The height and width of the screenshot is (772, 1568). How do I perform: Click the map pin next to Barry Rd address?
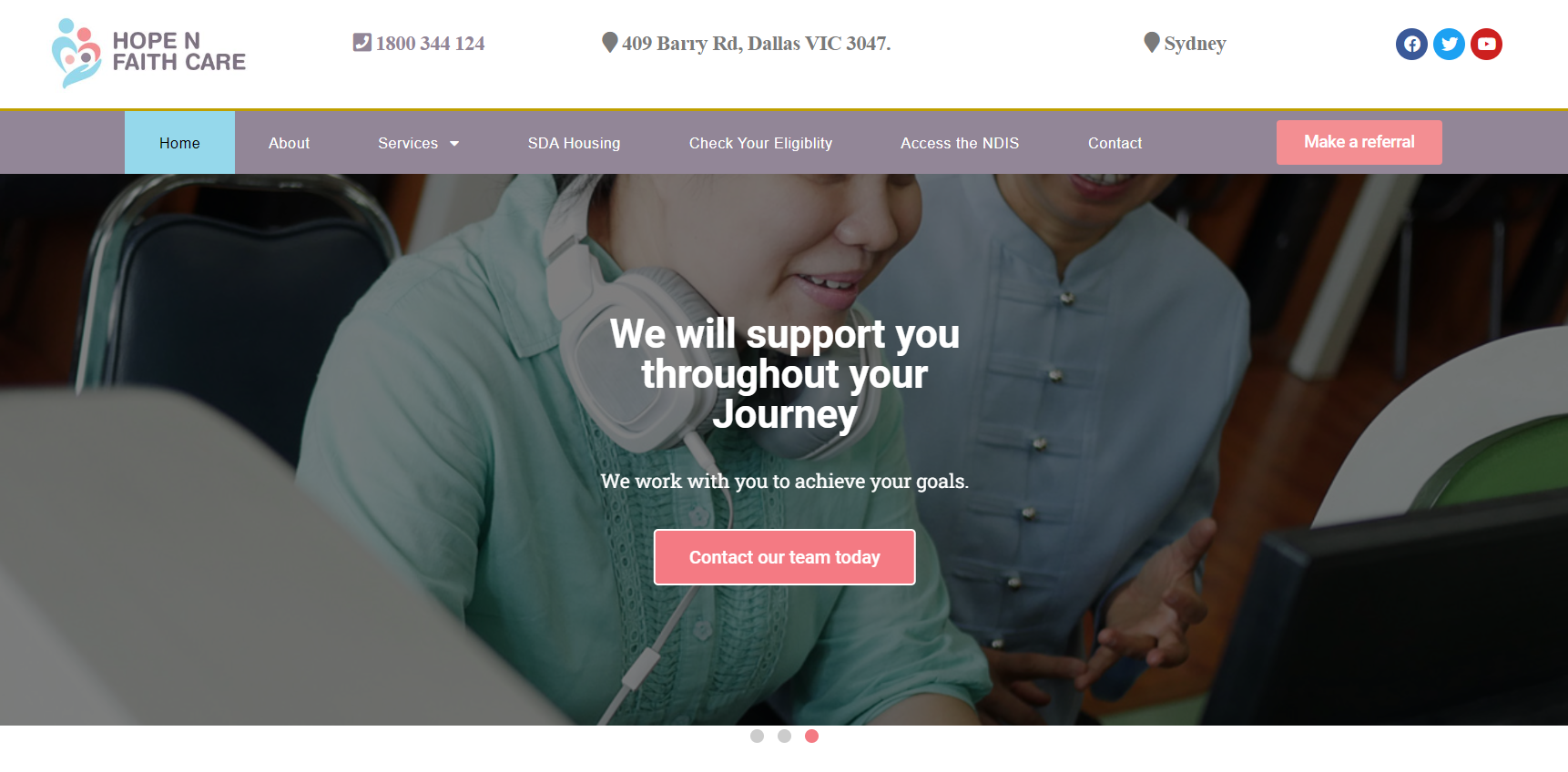pyautogui.click(x=610, y=42)
